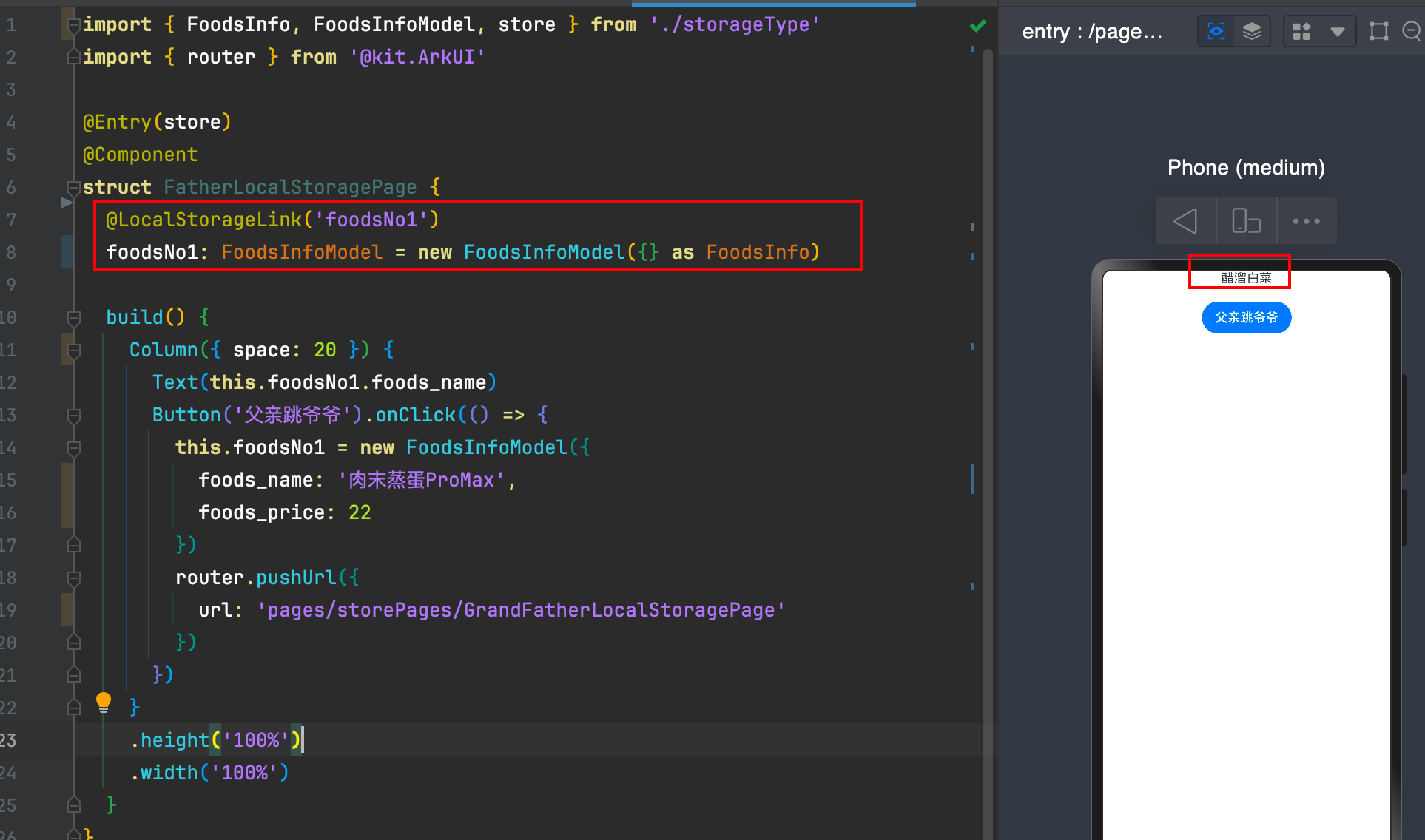Collapse the Column fold marker at line 11
This screenshot has width=1425, height=840.
[x=74, y=350]
